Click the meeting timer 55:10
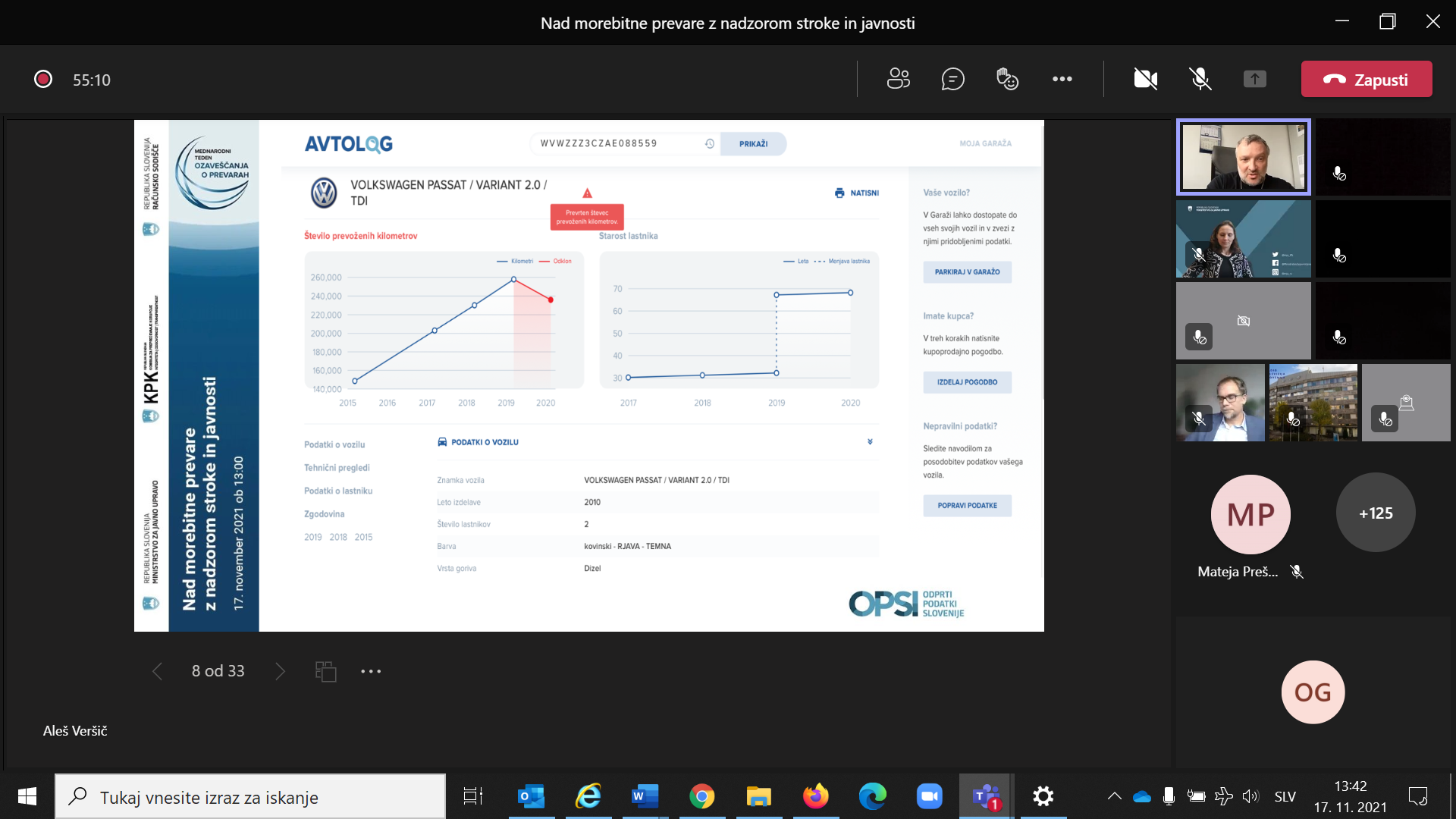1456x819 pixels. point(92,80)
